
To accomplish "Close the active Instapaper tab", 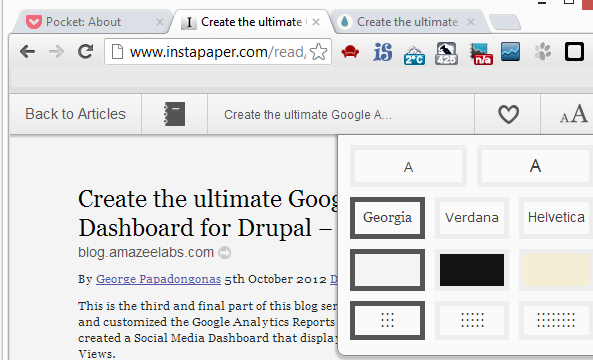I will 316,22.
